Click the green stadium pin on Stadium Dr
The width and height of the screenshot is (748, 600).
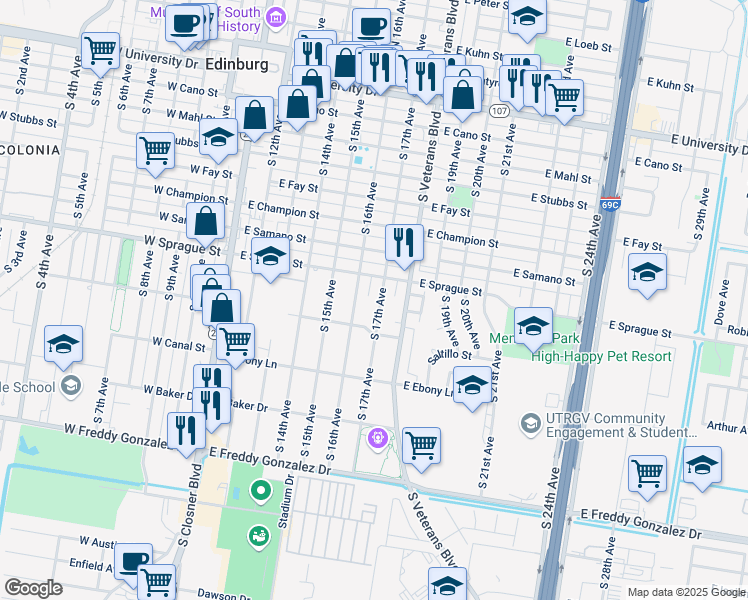pos(260,492)
